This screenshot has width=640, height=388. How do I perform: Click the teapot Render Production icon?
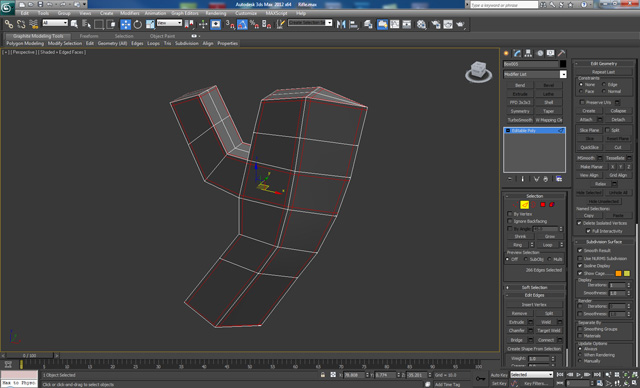tap(460, 24)
